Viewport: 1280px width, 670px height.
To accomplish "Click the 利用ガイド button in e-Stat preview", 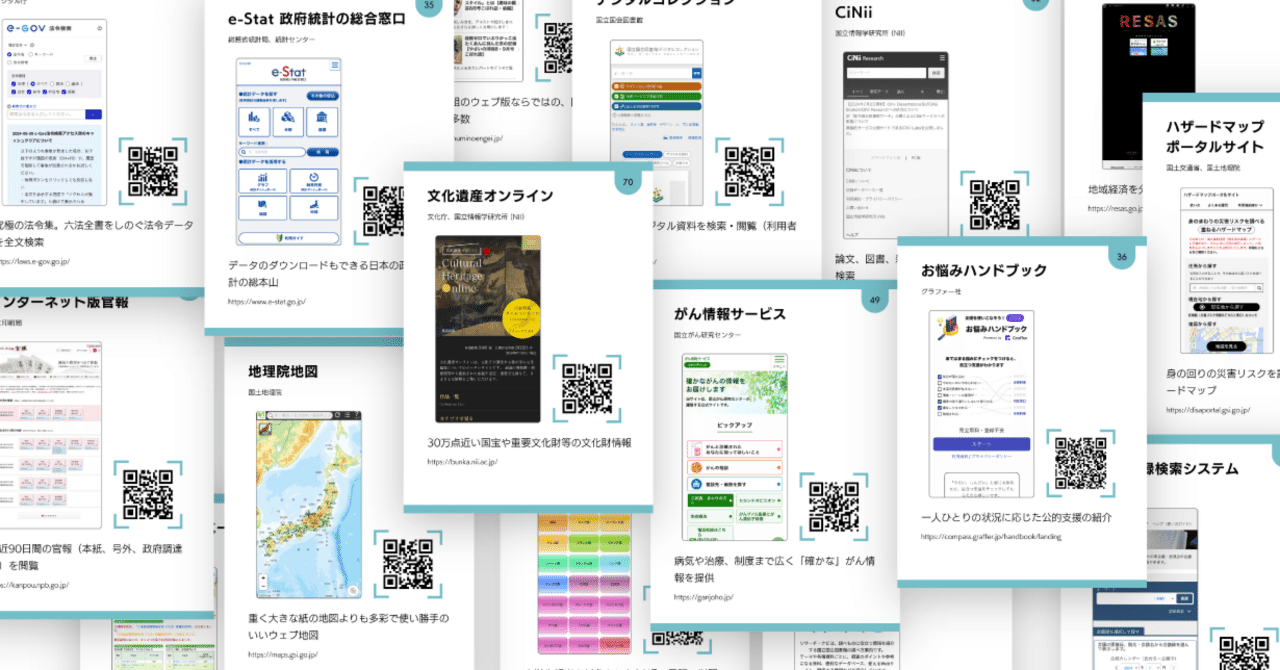I will click(288, 237).
